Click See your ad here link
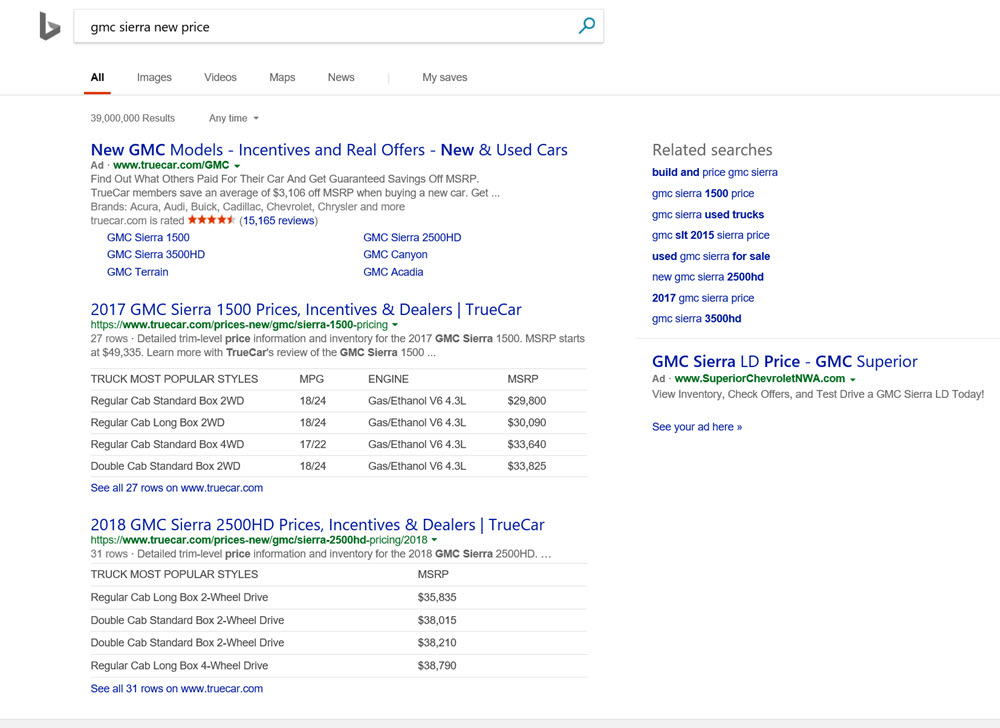This screenshot has width=1000, height=728. [696, 426]
